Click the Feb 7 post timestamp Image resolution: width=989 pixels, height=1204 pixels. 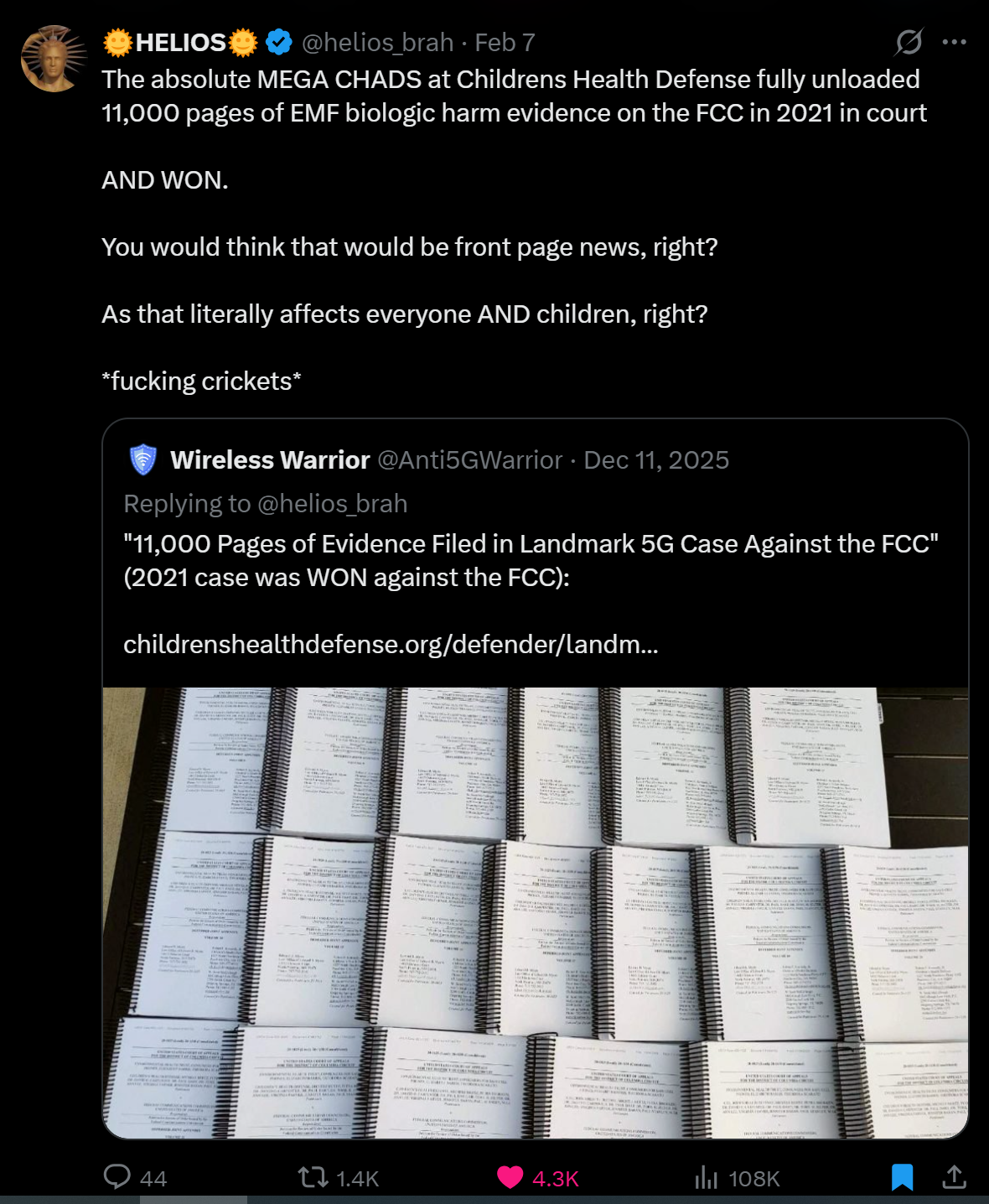click(x=505, y=42)
